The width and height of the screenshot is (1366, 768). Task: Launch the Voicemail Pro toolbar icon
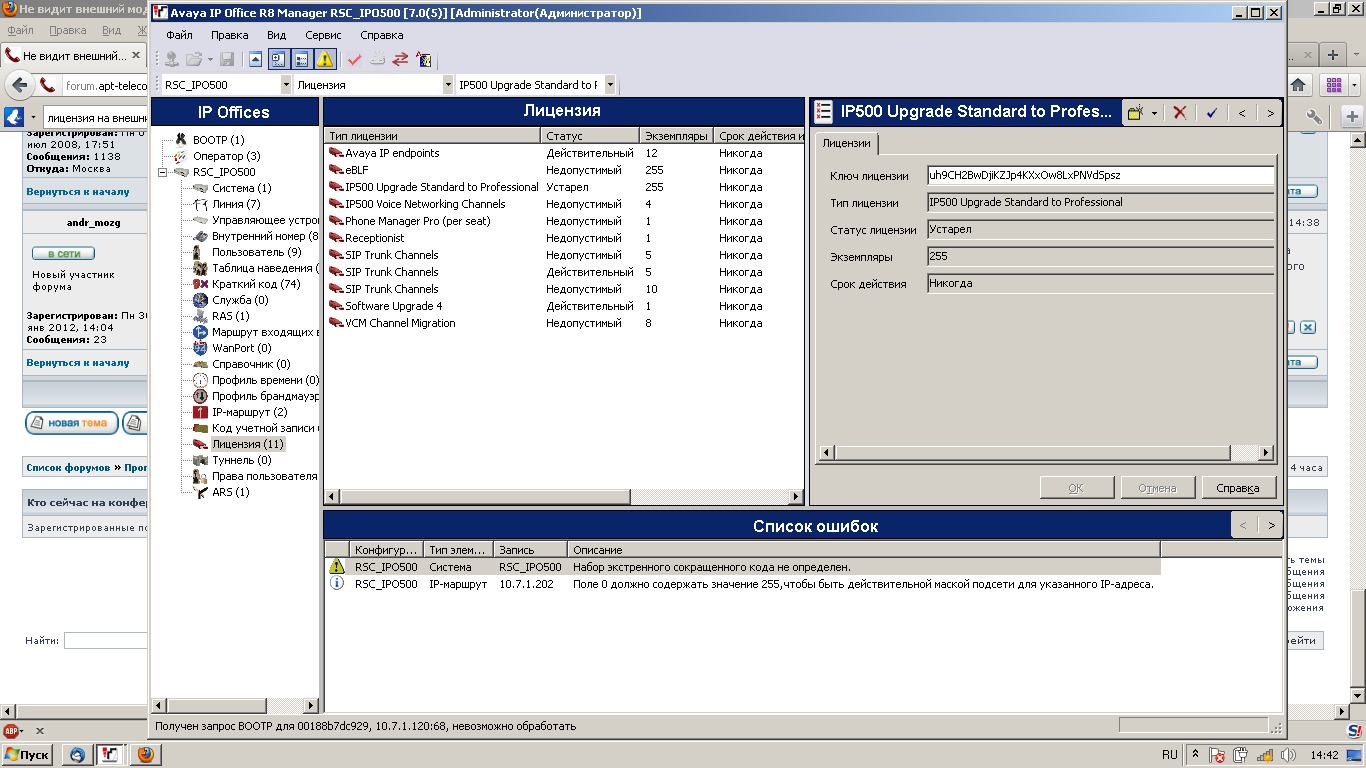tap(423, 59)
